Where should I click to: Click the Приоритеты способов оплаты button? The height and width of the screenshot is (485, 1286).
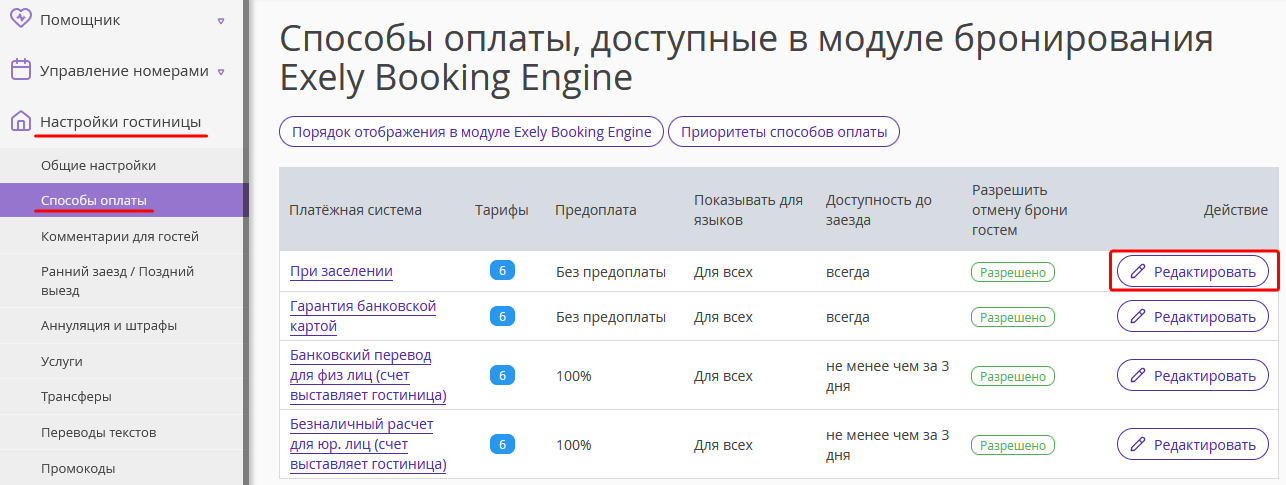point(784,132)
